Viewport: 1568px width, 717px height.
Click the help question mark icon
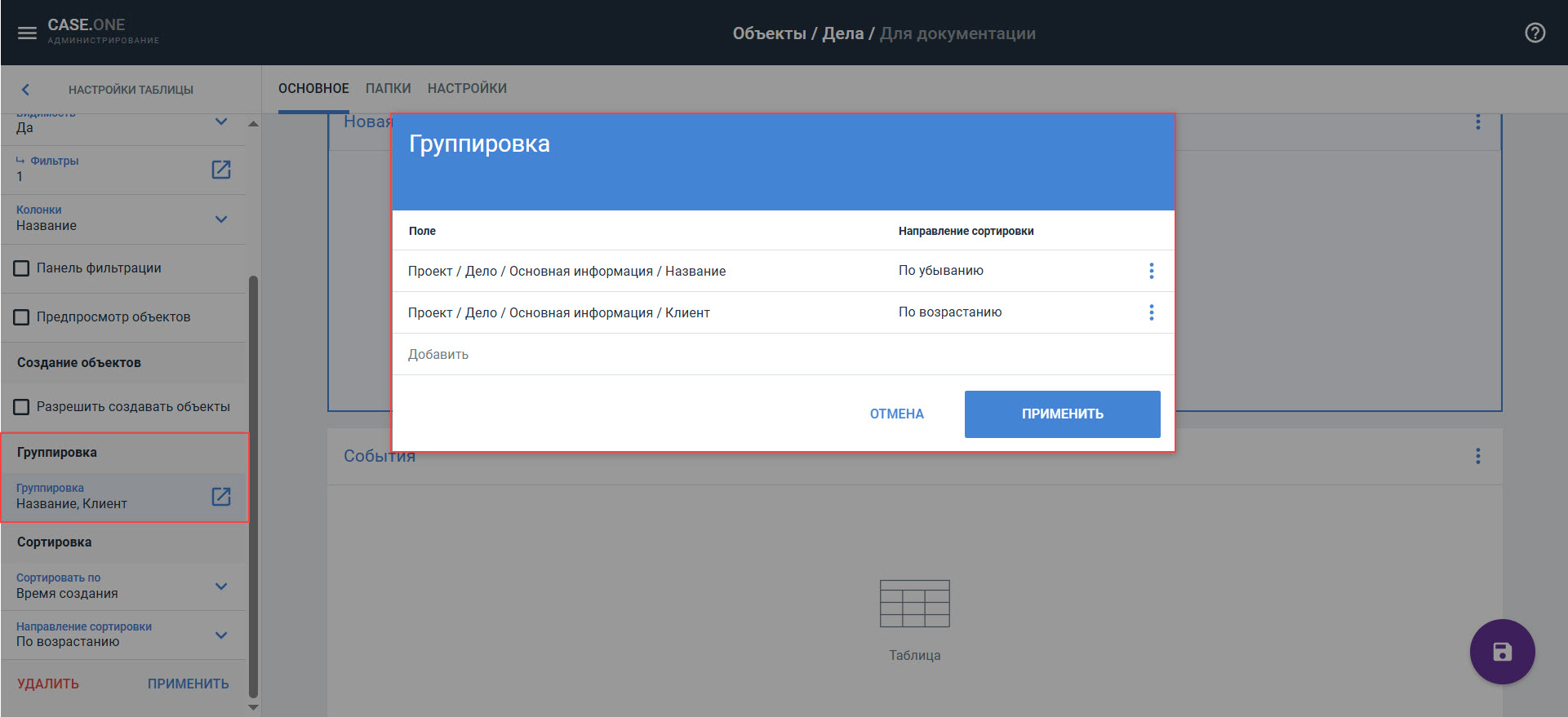(x=1535, y=33)
